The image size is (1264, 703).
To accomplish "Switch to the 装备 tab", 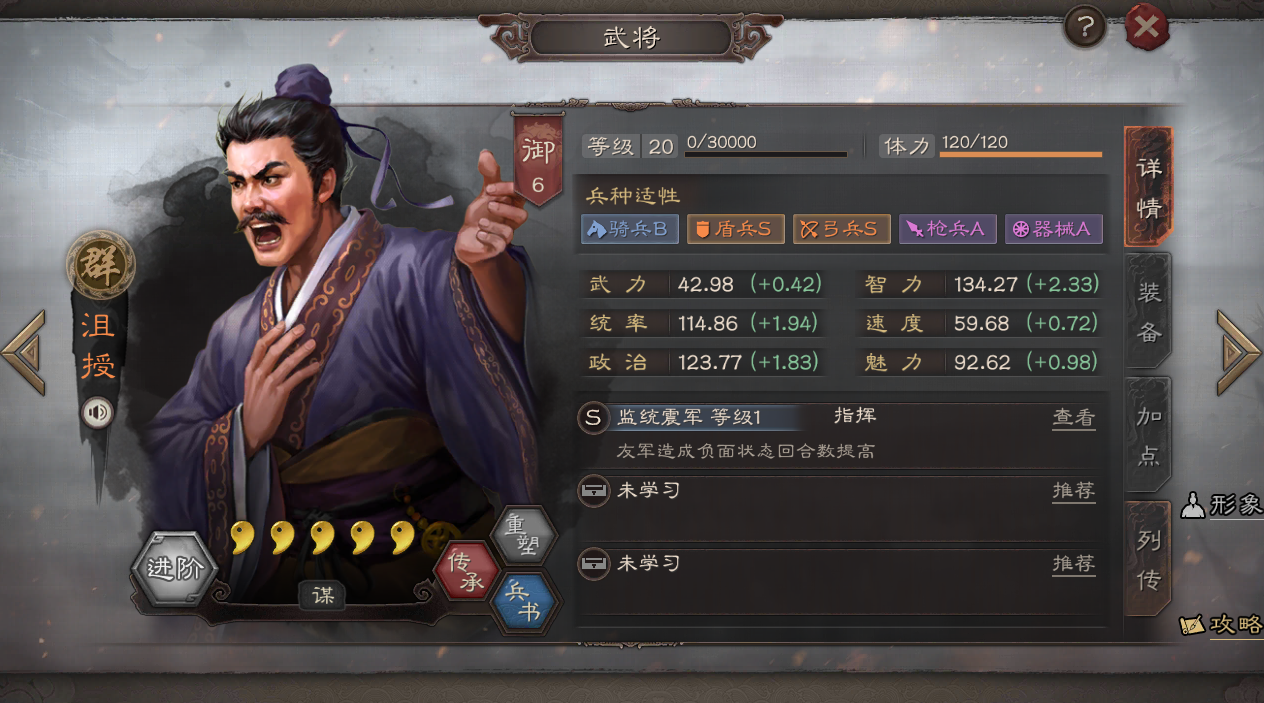I will coord(1148,312).
